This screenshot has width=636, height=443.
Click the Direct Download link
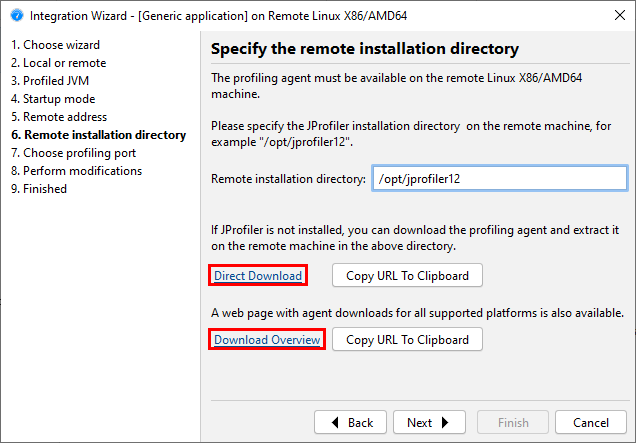pyautogui.click(x=258, y=275)
